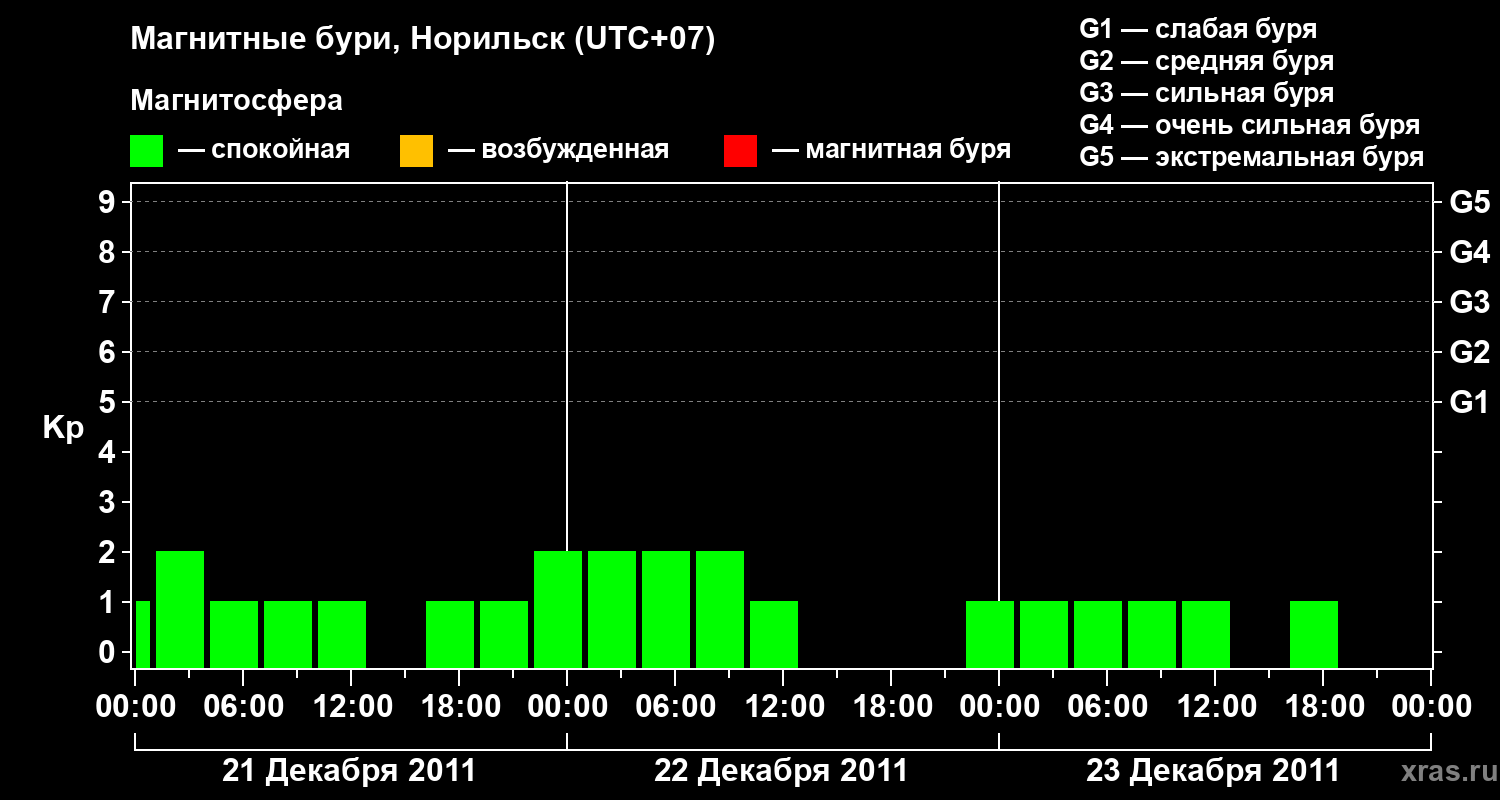The height and width of the screenshot is (800, 1500).
Task: Click the '— магнитная буря' legend label
Action: (891, 150)
